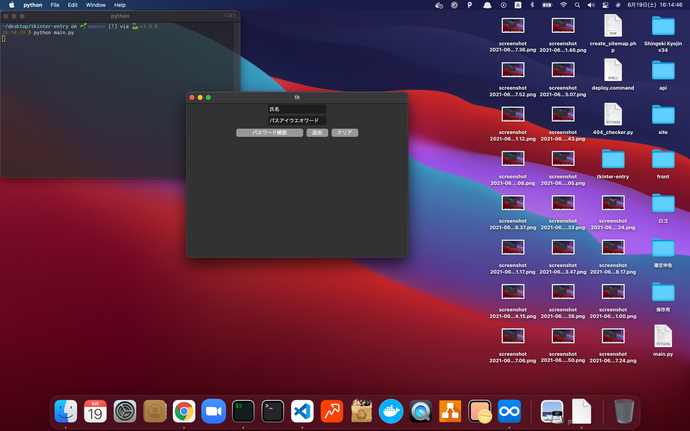
Task: Click the input source A icon
Action: 518,5
